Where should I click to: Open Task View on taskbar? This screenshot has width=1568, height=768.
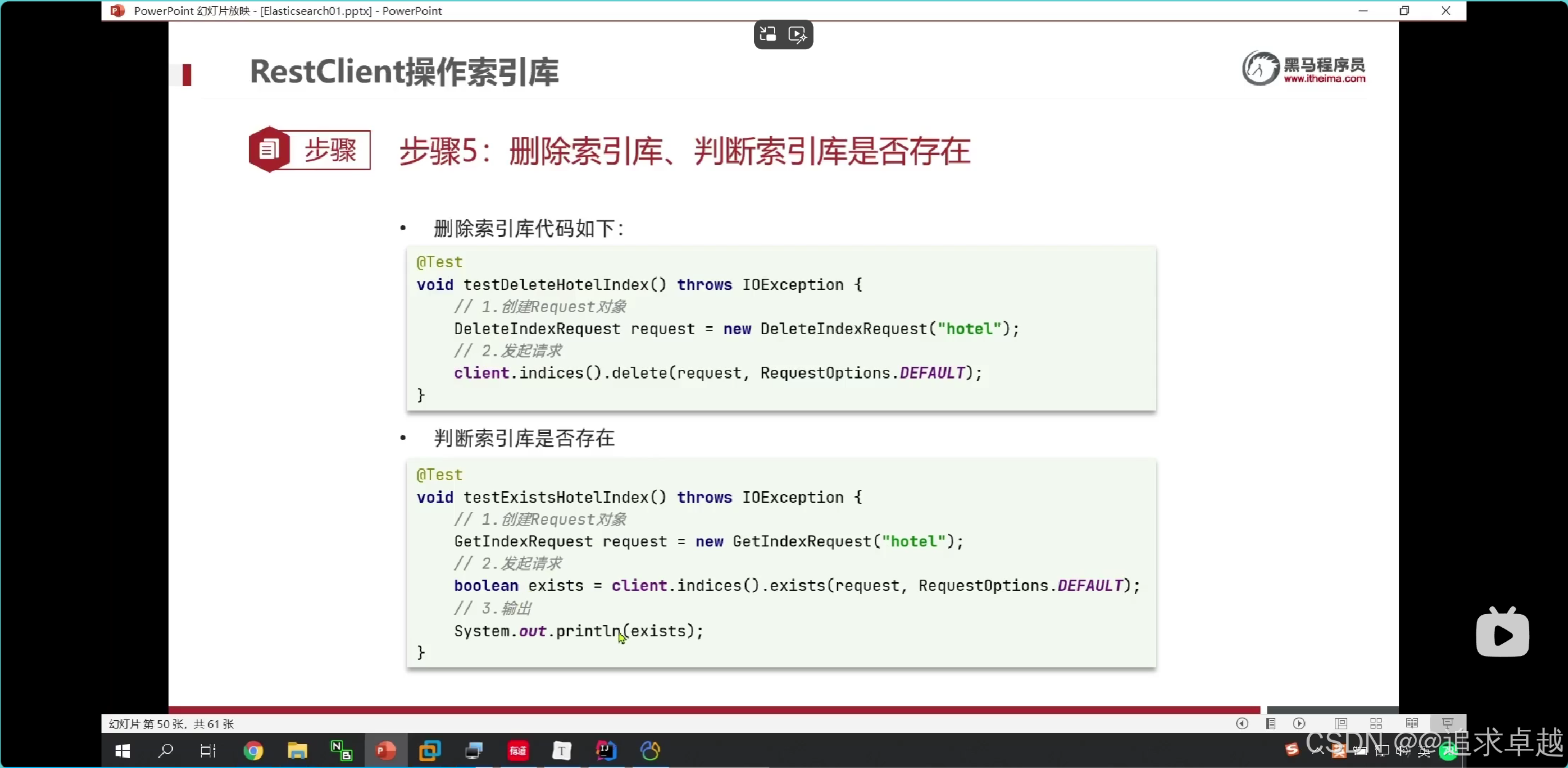208,751
